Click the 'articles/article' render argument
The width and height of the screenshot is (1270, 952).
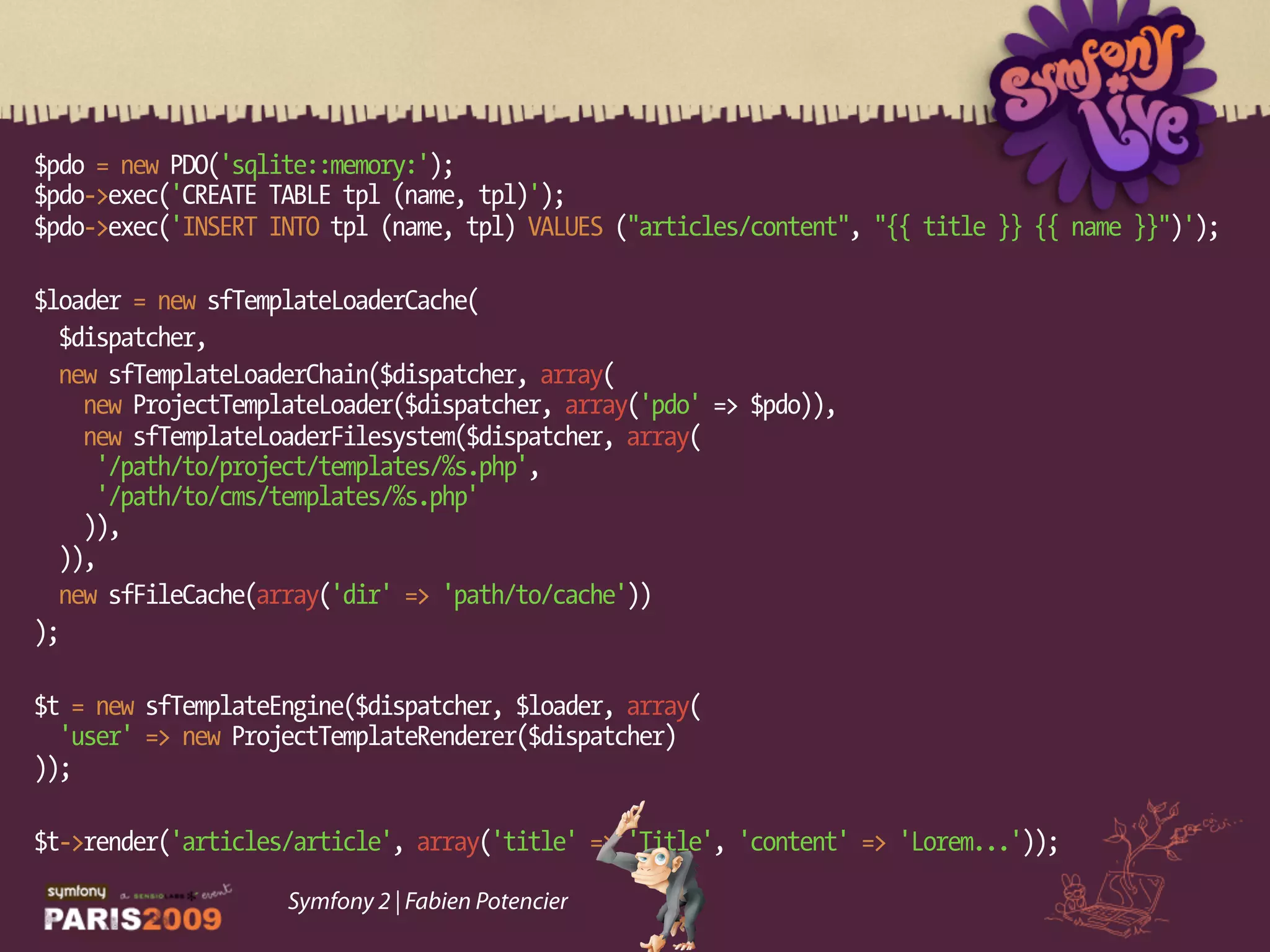[x=282, y=842]
